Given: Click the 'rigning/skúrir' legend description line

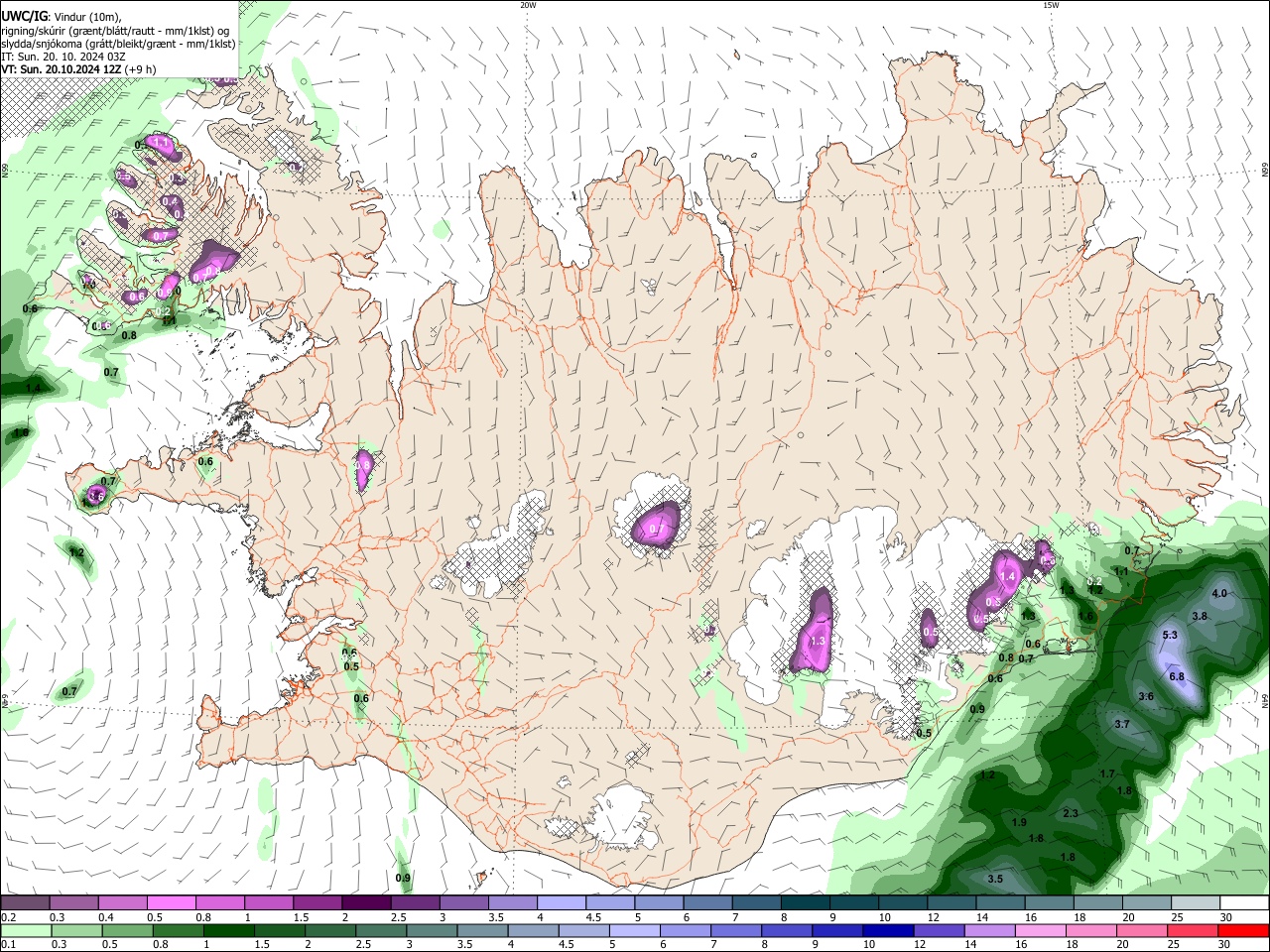Looking at the screenshot, I should point(115,31).
